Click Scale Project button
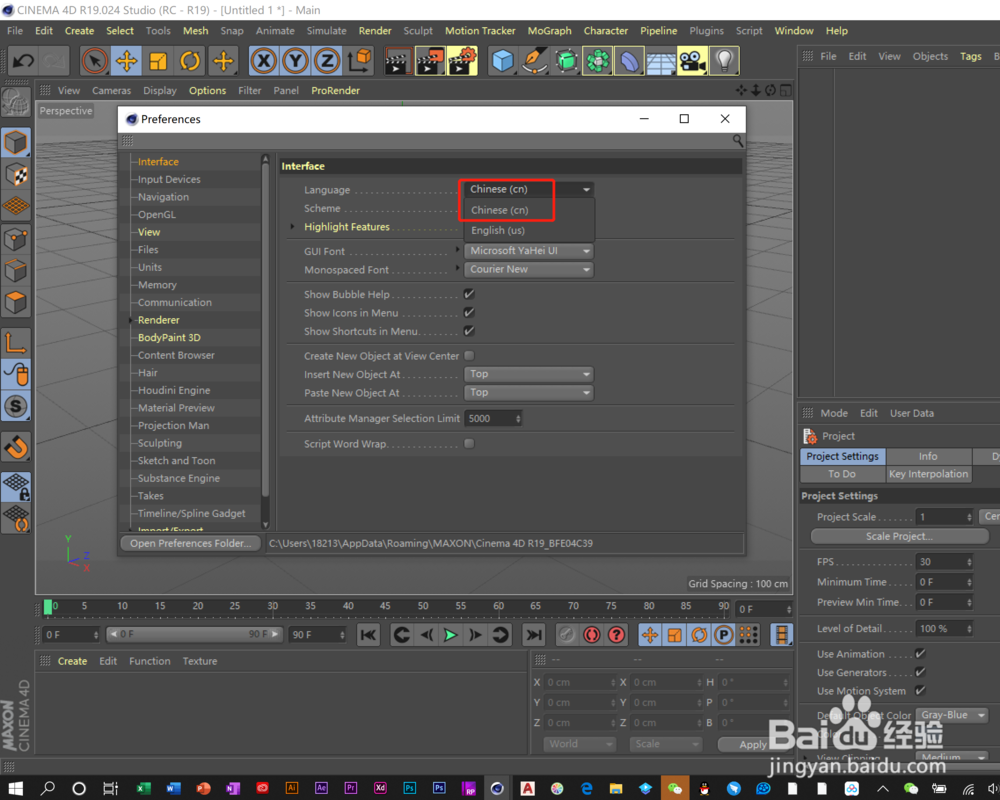Image resolution: width=1000 pixels, height=800 pixels. pos(899,536)
